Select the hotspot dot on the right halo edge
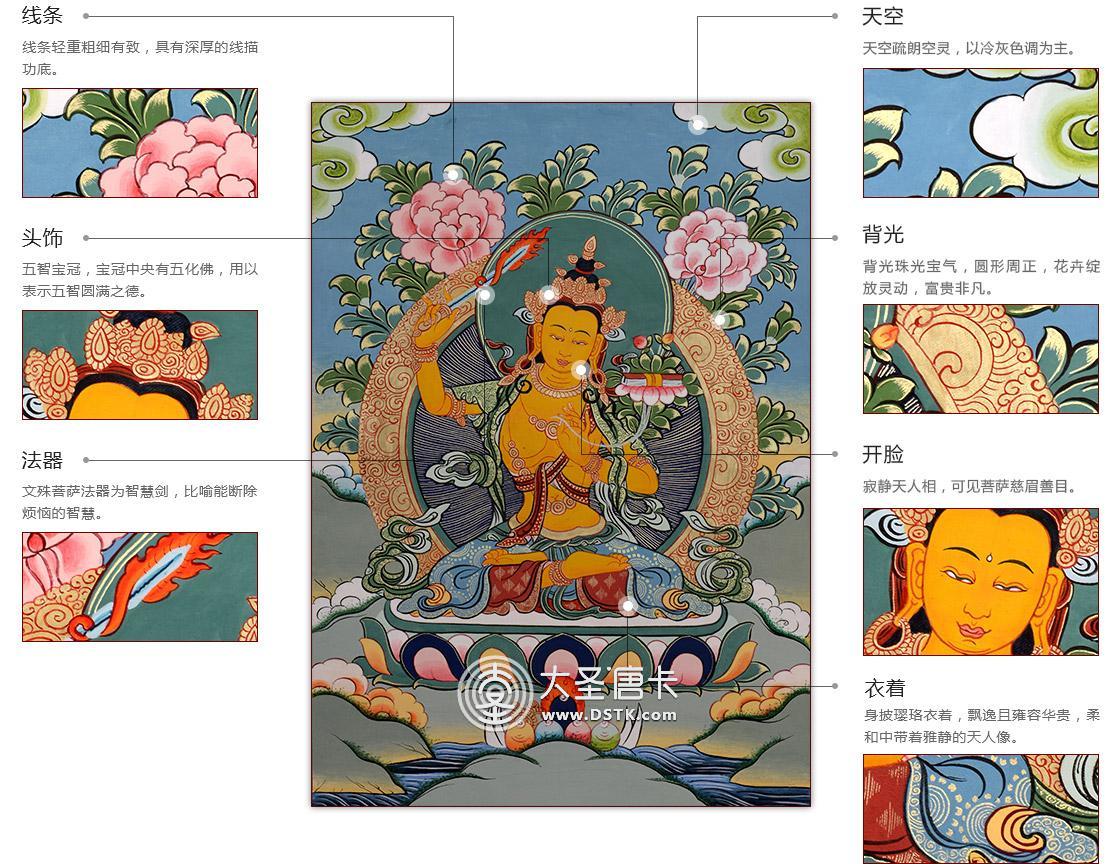1120x864 pixels. [x=720, y=319]
